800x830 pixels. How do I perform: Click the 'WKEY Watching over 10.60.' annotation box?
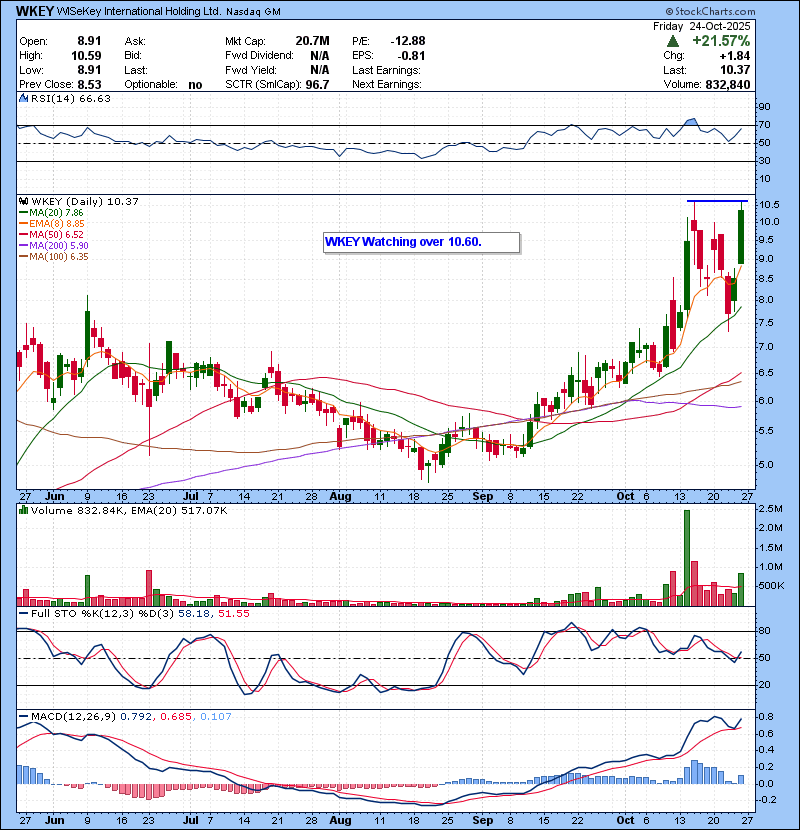click(421, 242)
